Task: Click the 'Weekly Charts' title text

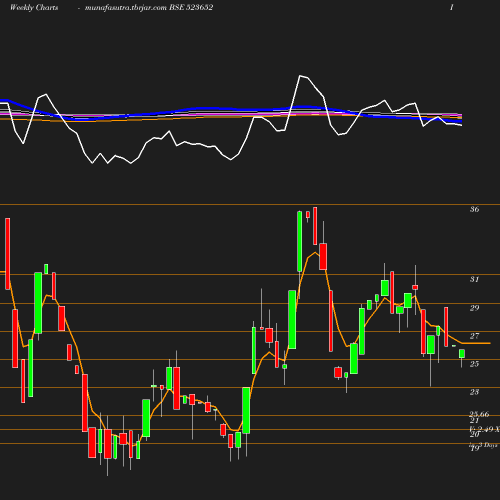Action: tap(34, 7)
